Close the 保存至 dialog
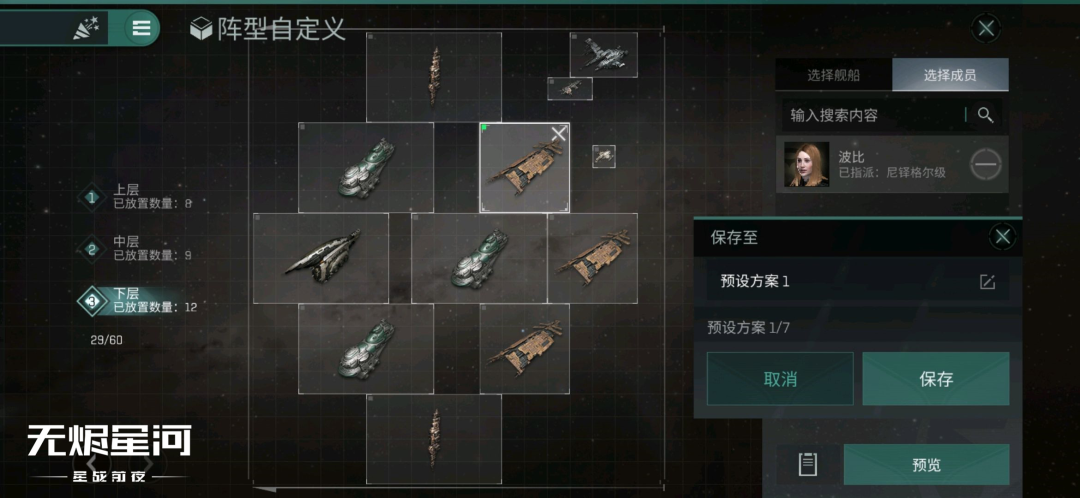1080x498 pixels. (x=1003, y=237)
